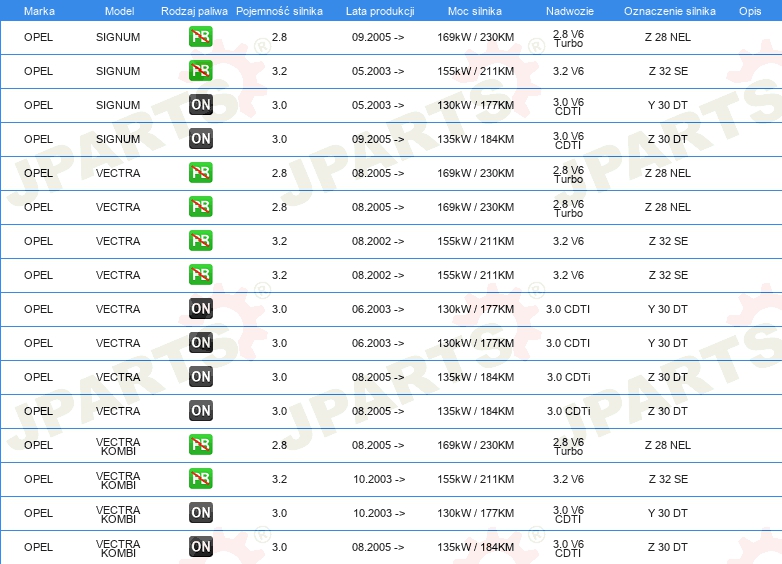
Task: Click engine code Z 28 NEL for VECTRA KOMBI
Action: (x=668, y=445)
